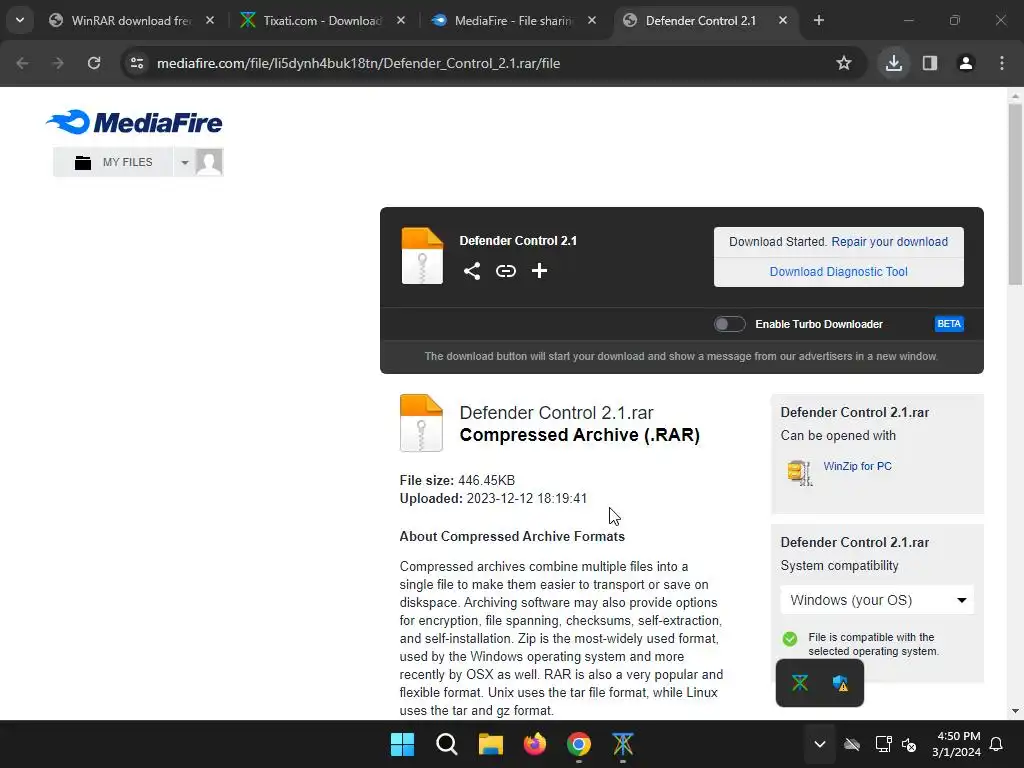Click the page vertical scrollbar thumb
This screenshot has height=768, width=1024.
tap(1015, 195)
